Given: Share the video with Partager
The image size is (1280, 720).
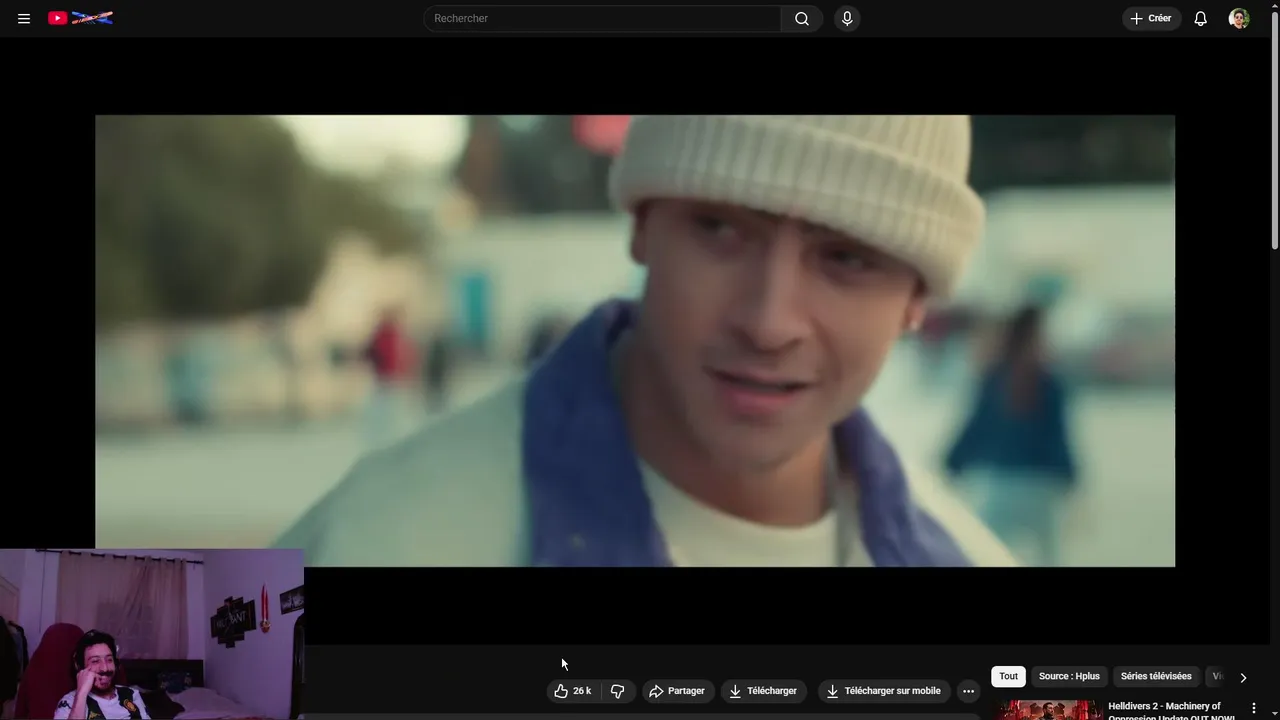Looking at the screenshot, I should [677, 691].
